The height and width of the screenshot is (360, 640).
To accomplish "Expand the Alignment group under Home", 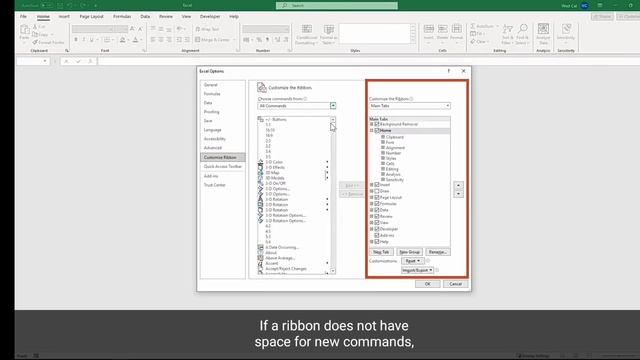I will (x=383, y=148).
